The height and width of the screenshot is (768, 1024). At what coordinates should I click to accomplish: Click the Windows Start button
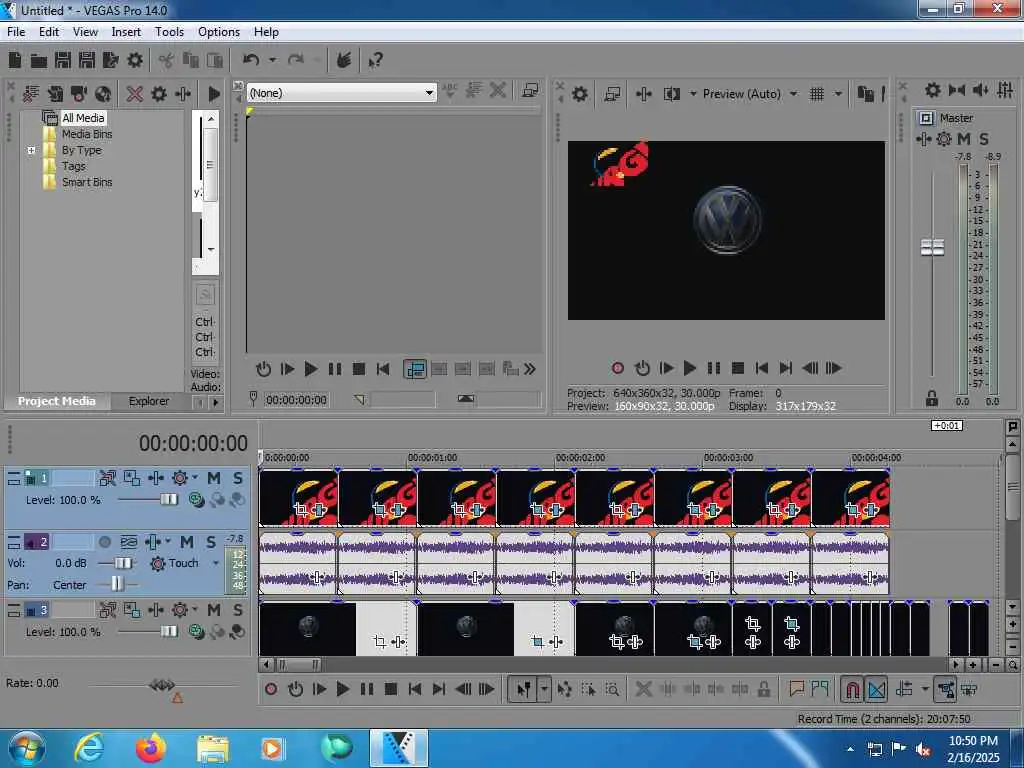(27, 748)
